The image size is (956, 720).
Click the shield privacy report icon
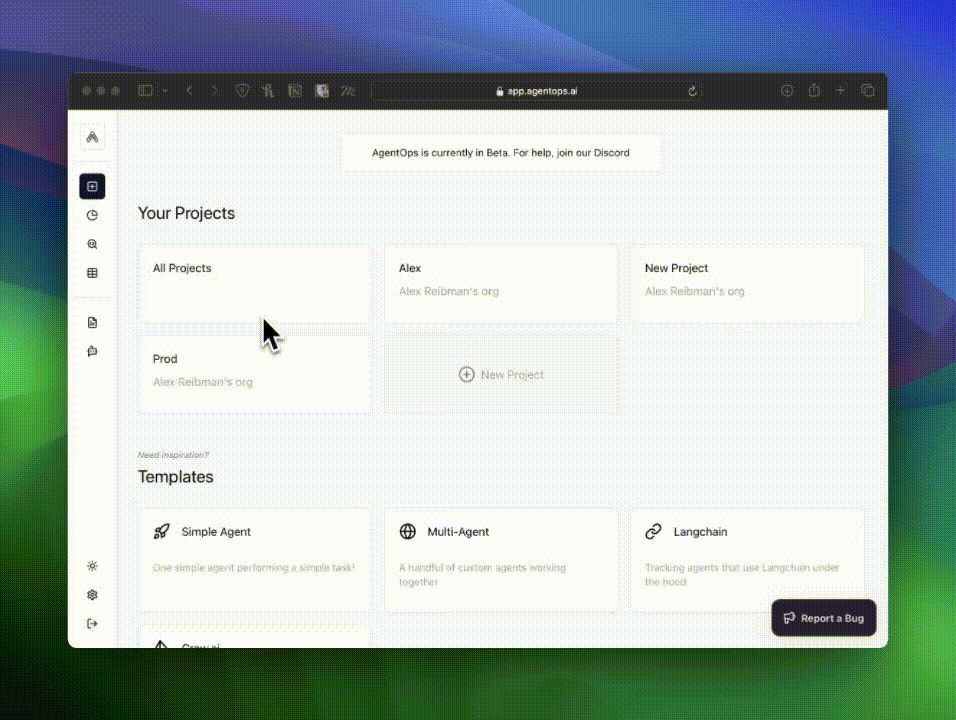pos(242,91)
